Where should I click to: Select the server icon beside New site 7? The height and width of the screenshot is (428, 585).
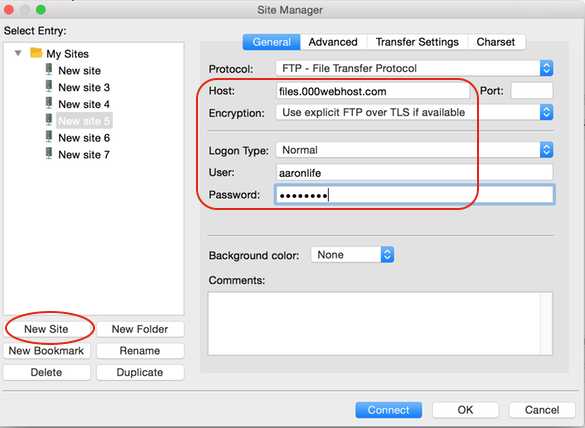click(49, 153)
